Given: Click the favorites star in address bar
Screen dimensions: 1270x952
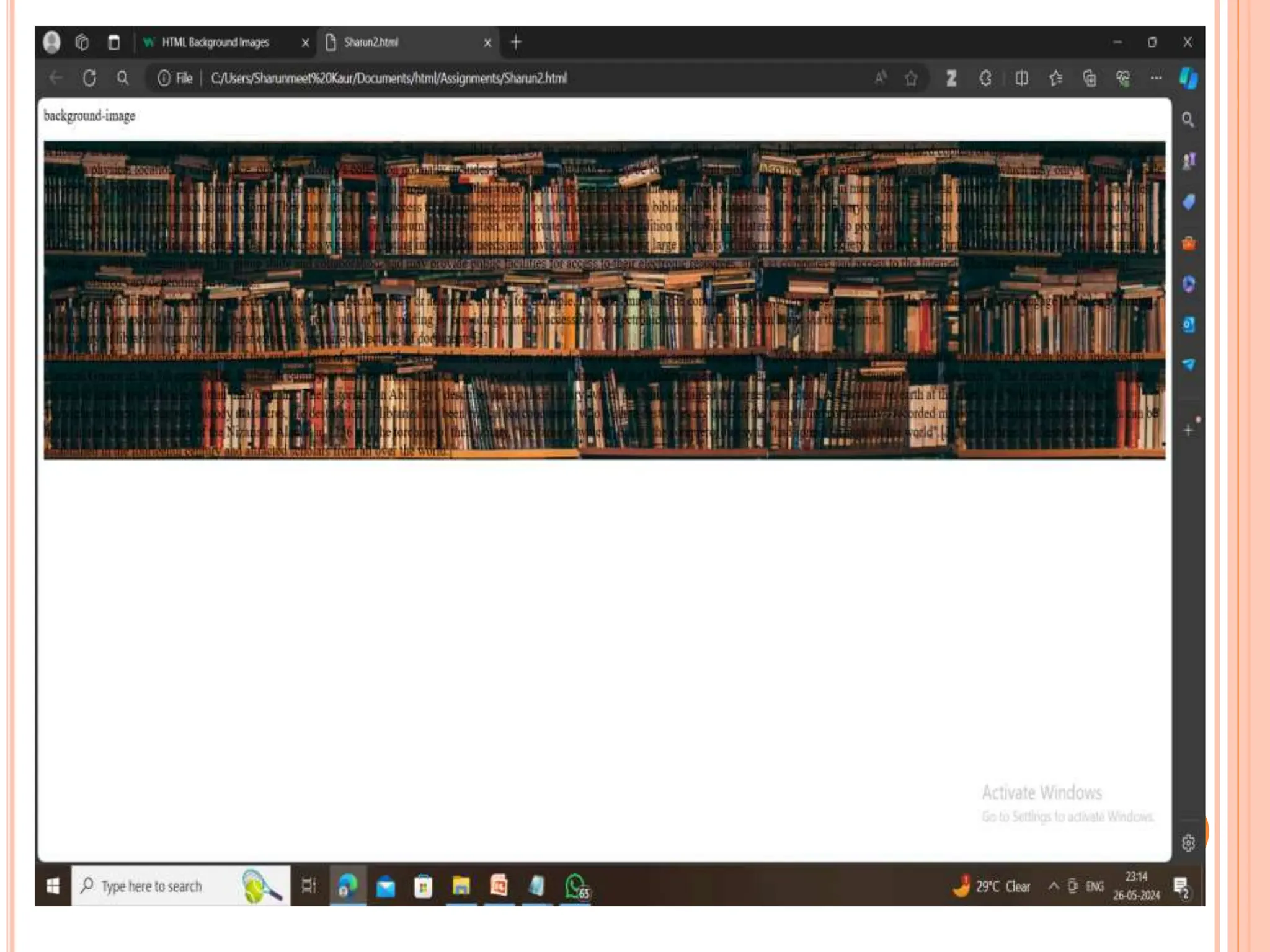Looking at the screenshot, I should (911, 78).
